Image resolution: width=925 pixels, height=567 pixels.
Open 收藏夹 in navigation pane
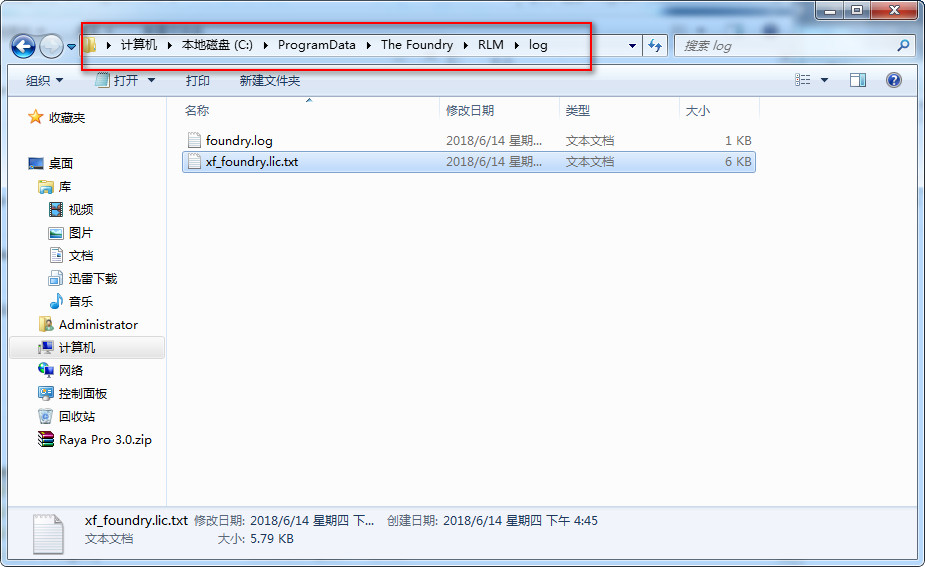[x=67, y=117]
